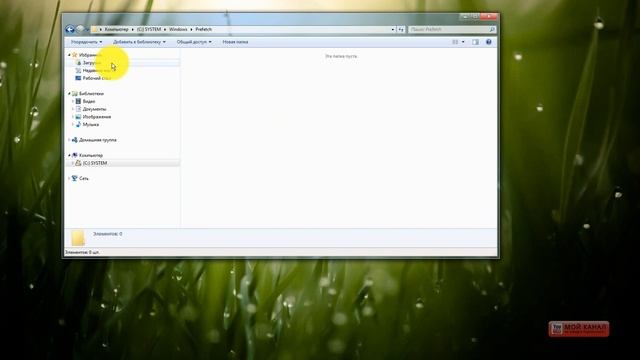Image resolution: width=640 pixels, height=360 pixels.
Task: Expand the Изображения library node
Action: 73,117
